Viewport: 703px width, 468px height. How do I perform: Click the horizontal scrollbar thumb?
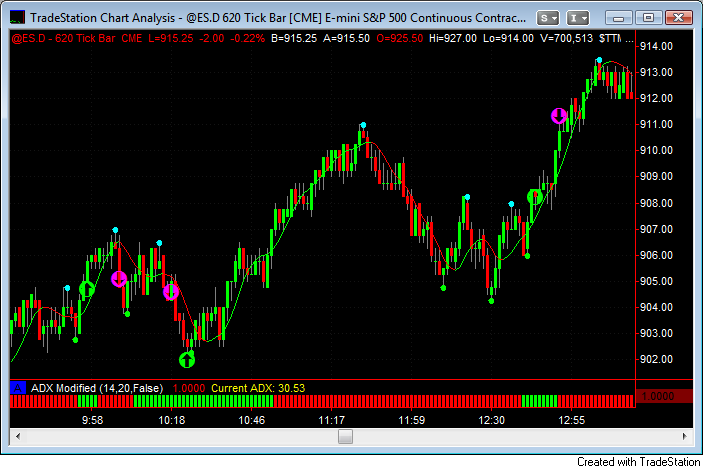[345, 436]
